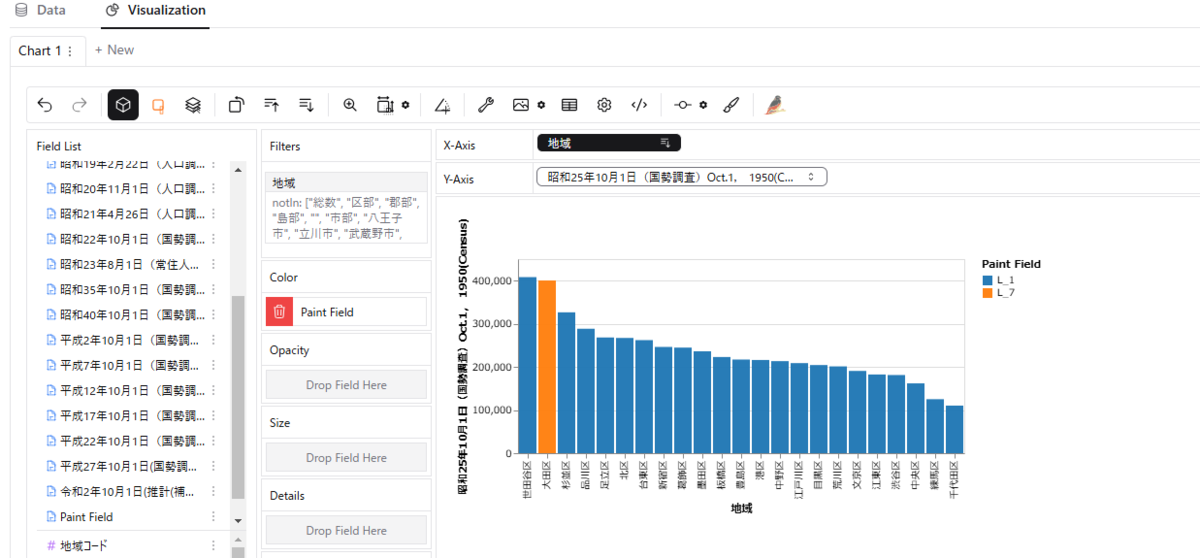Open options menu for 平成7年10月1日 field
1200x558 pixels.
(x=213, y=365)
